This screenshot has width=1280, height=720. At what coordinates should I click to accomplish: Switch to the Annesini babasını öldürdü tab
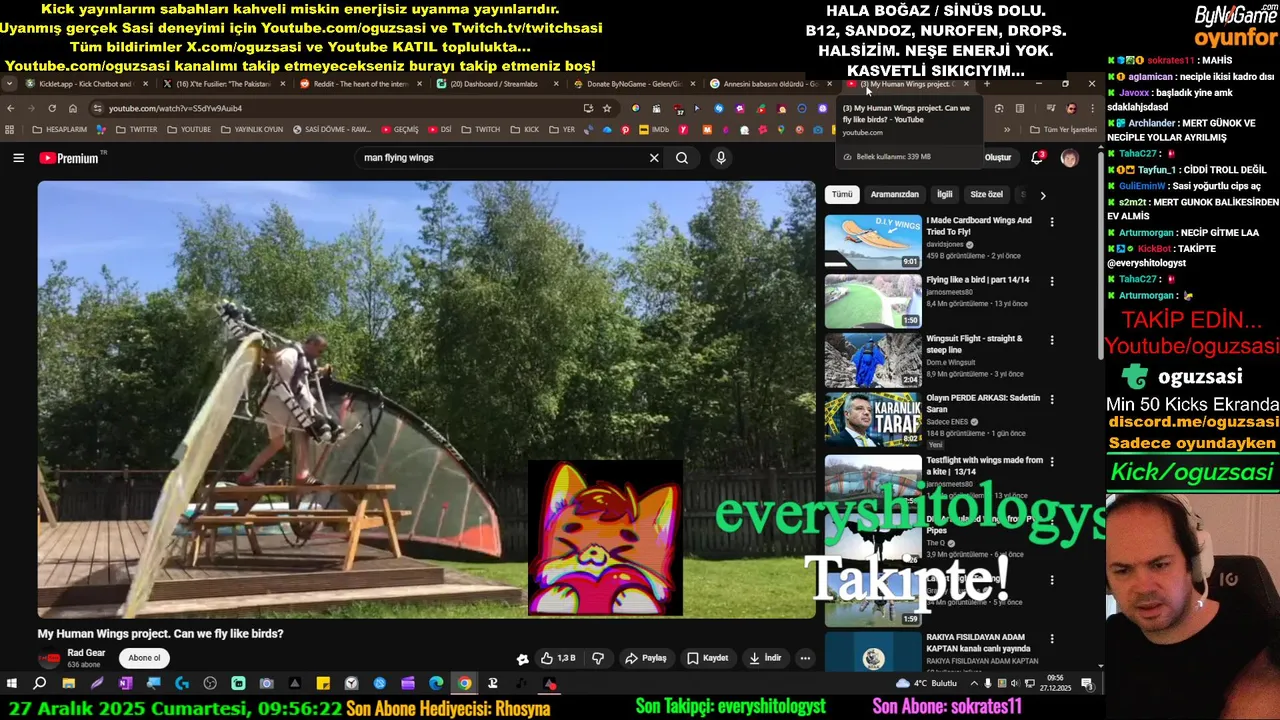pos(769,84)
